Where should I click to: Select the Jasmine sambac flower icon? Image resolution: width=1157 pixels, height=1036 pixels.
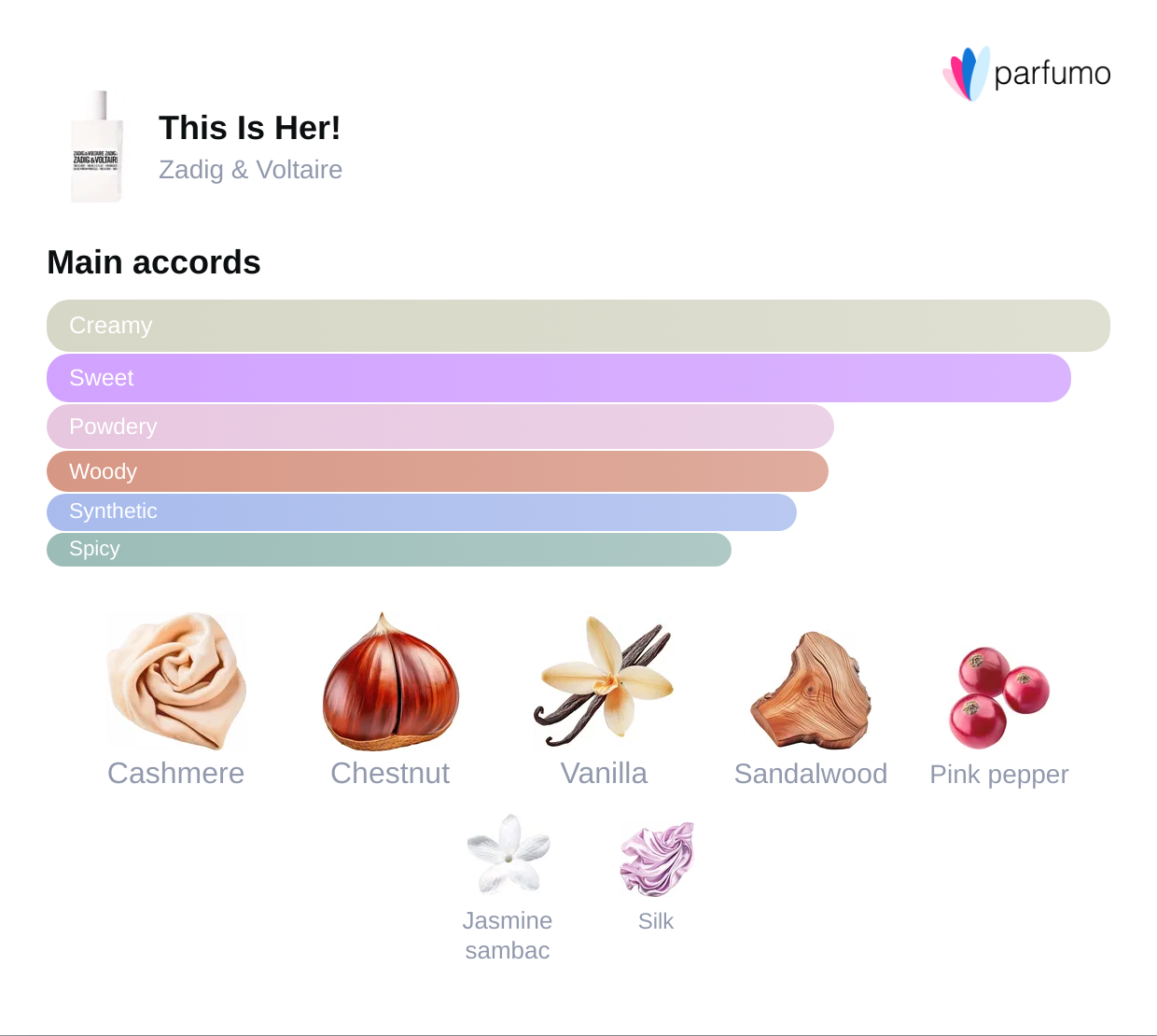[508, 854]
